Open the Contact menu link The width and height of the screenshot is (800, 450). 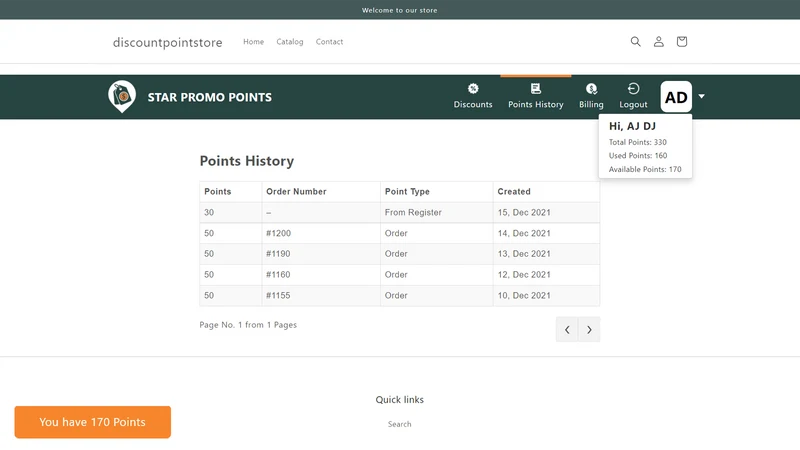pyautogui.click(x=329, y=42)
